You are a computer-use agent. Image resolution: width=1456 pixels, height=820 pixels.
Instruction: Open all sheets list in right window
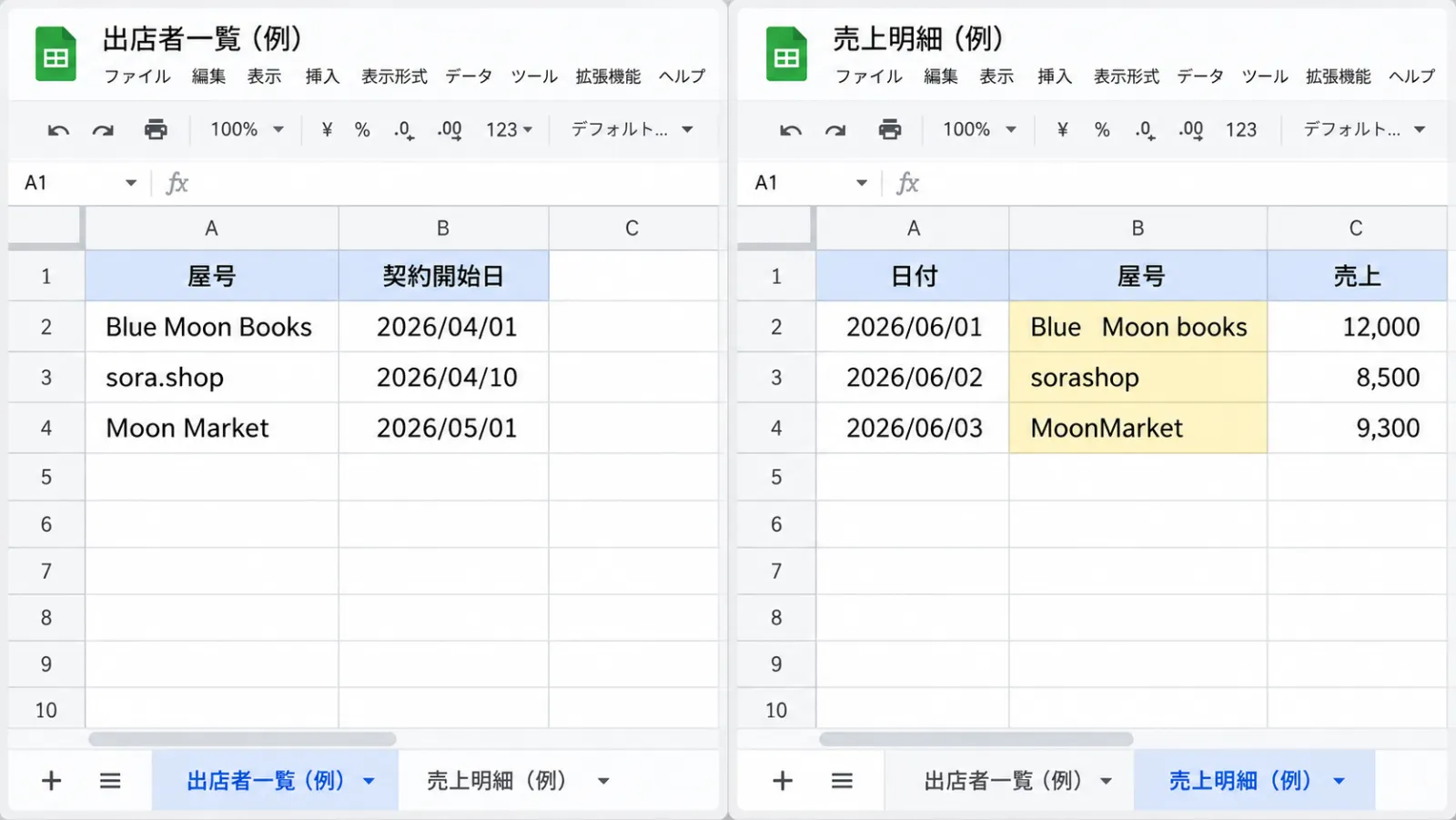coord(842,780)
